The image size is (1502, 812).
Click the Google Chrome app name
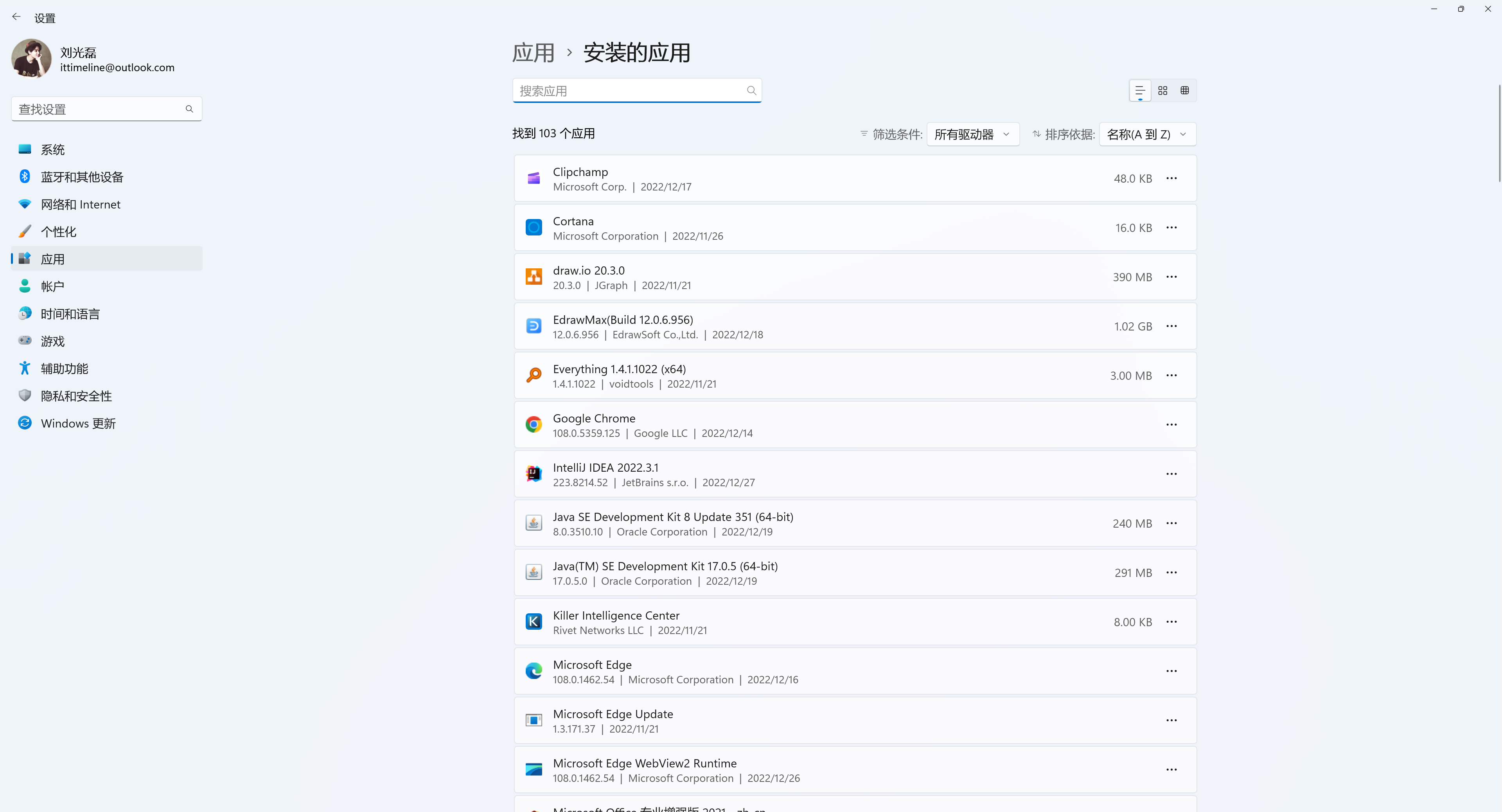[x=594, y=419]
